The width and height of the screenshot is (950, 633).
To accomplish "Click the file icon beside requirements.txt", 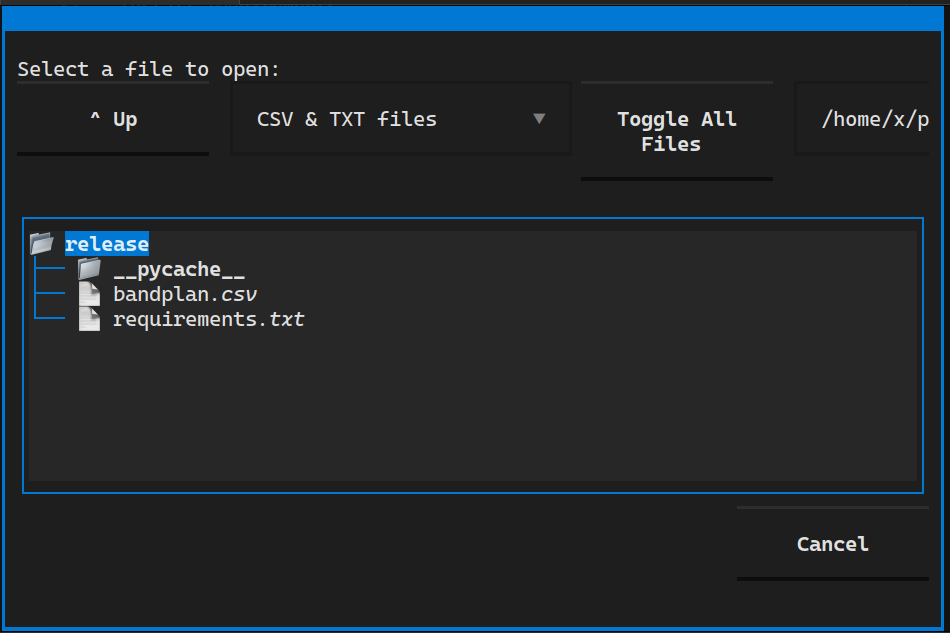I will click(89, 318).
